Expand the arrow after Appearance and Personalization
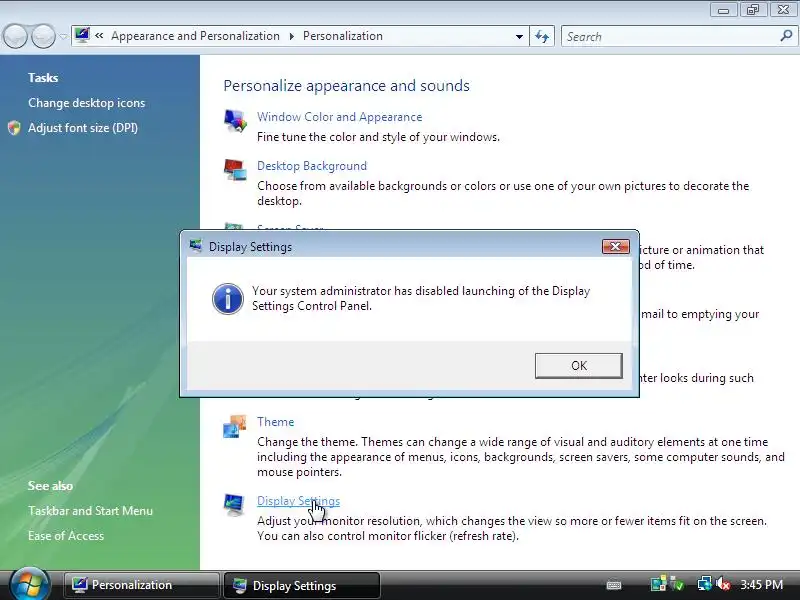 pos(291,36)
